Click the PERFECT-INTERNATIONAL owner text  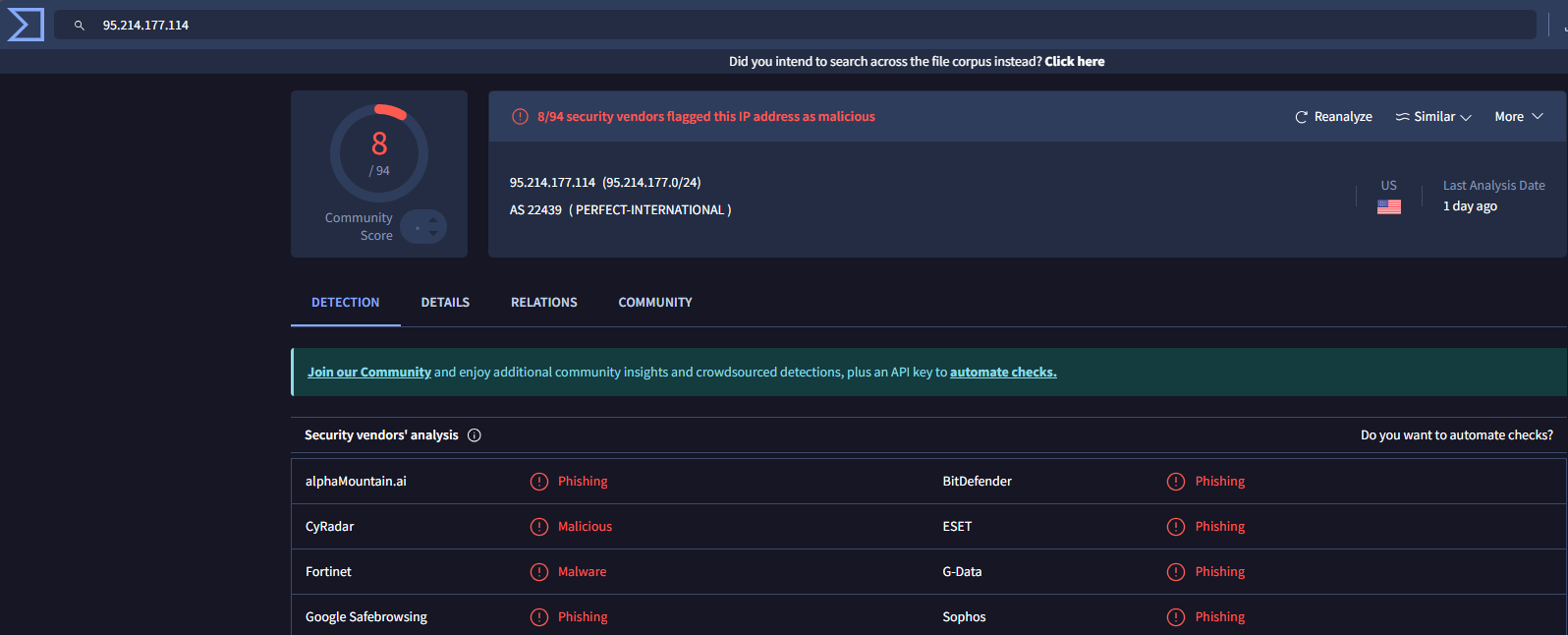650,210
